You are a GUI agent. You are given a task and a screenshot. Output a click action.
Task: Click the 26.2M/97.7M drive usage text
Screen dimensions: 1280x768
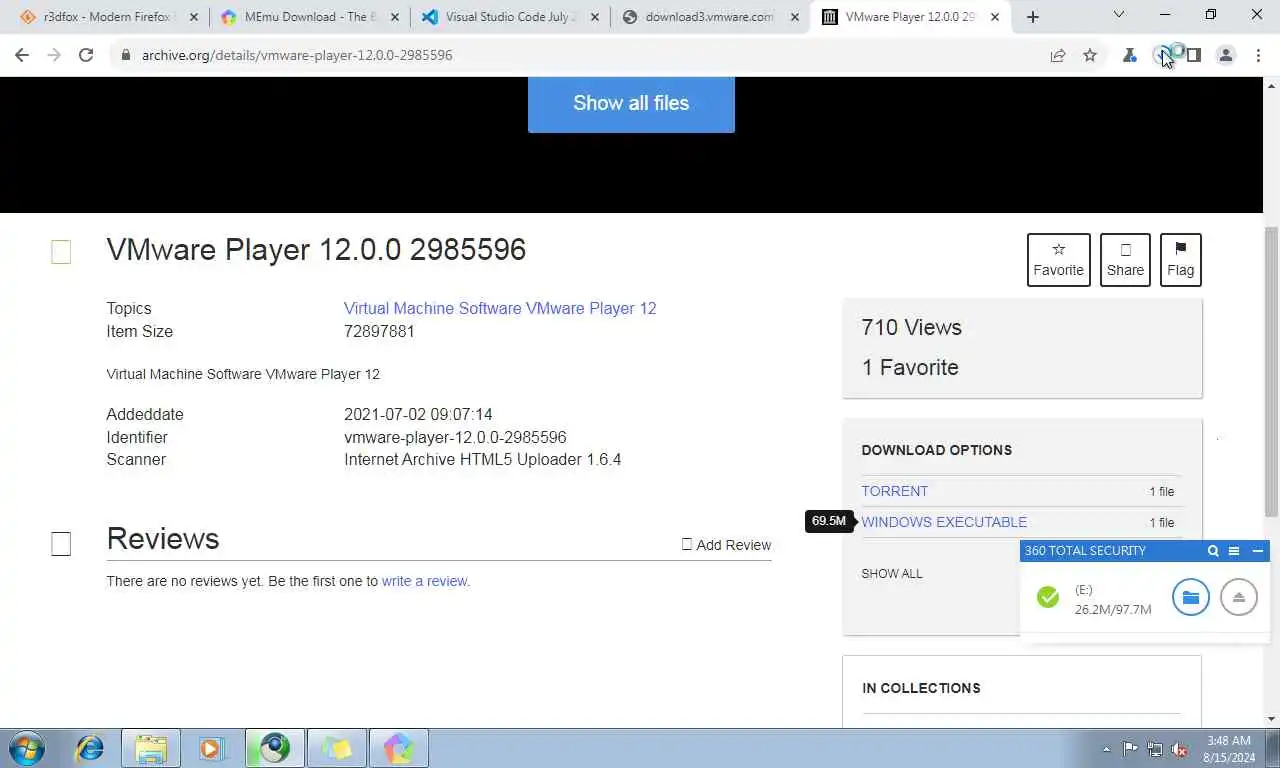point(1113,609)
